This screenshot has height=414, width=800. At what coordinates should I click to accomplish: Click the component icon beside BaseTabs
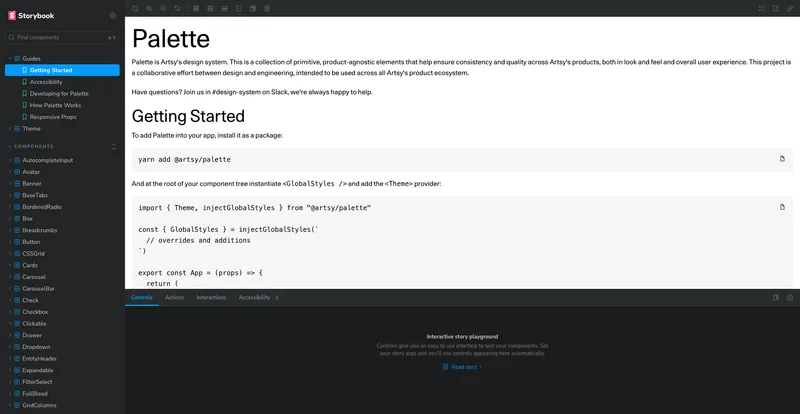[x=17, y=196]
